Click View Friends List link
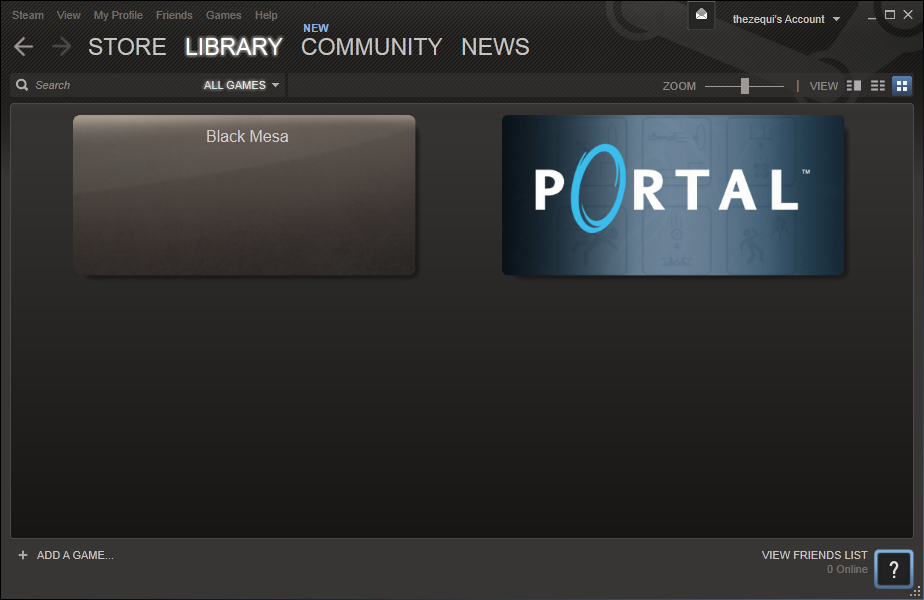This screenshot has height=600, width=924. pyautogui.click(x=814, y=555)
